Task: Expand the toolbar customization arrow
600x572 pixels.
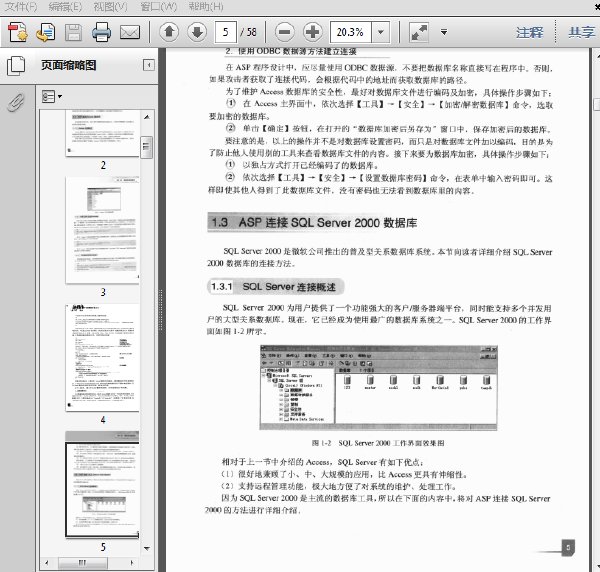Action: pyautogui.click(x=444, y=32)
